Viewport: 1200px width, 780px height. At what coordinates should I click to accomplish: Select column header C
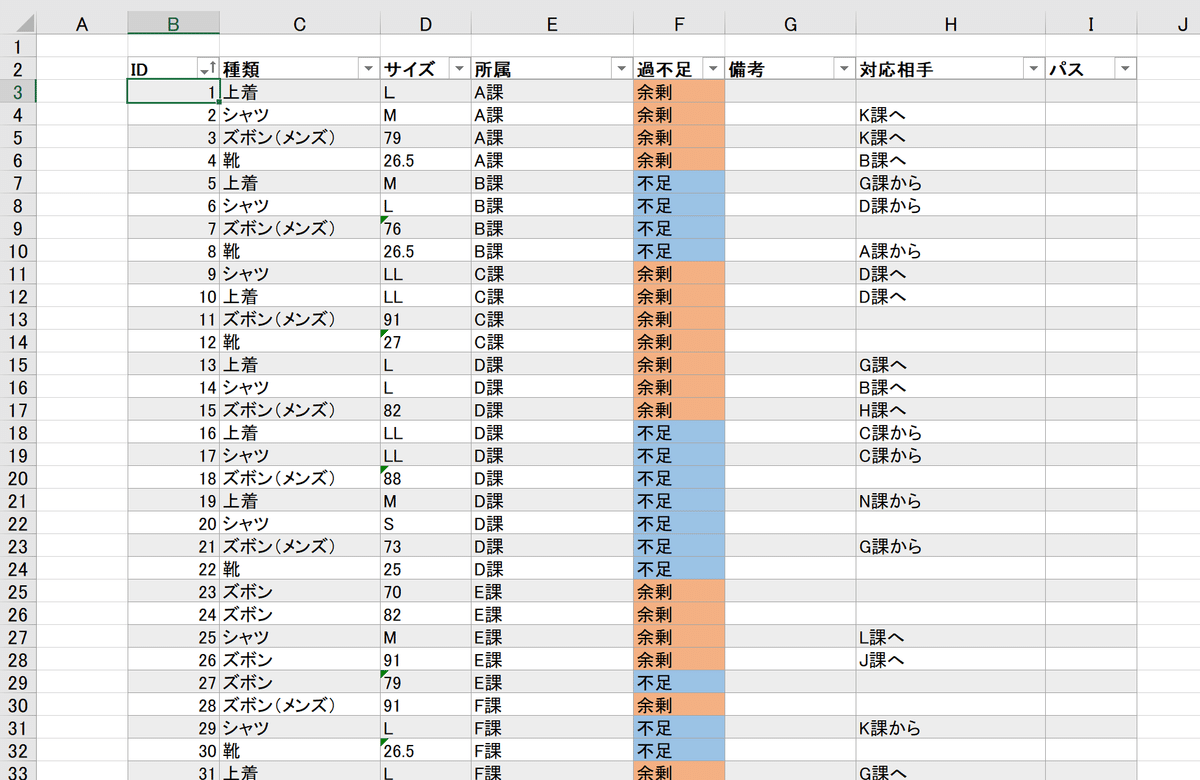pyautogui.click(x=300, y=25)
